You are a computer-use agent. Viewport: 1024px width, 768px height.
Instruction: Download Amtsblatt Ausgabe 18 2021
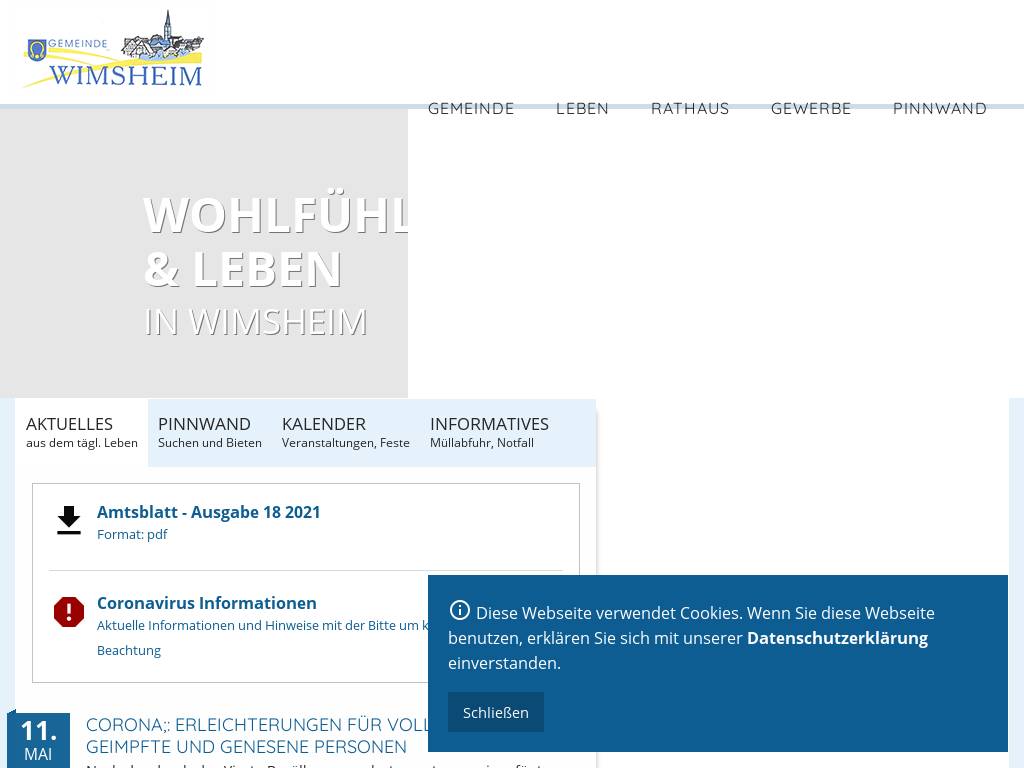(208, 512)
